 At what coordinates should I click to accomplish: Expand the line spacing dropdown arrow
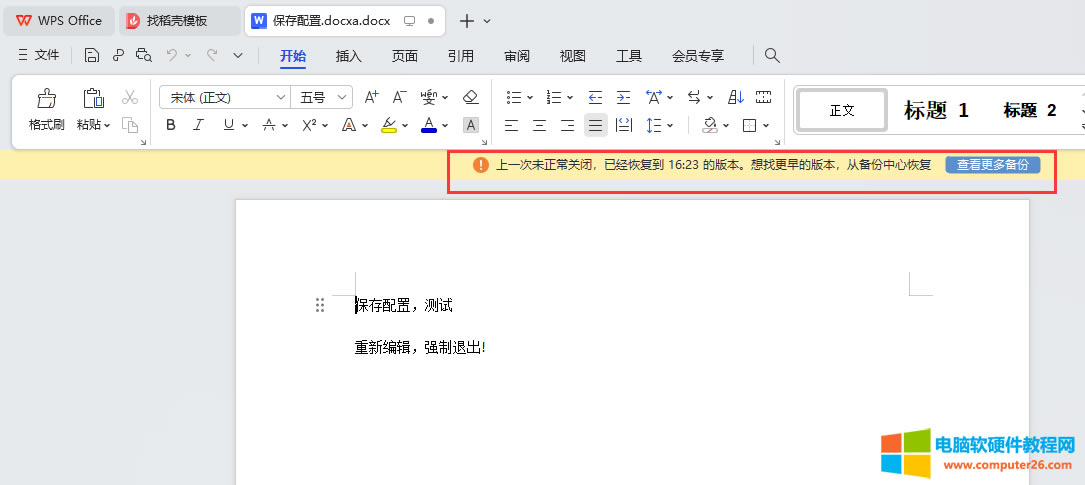point(670,125)
